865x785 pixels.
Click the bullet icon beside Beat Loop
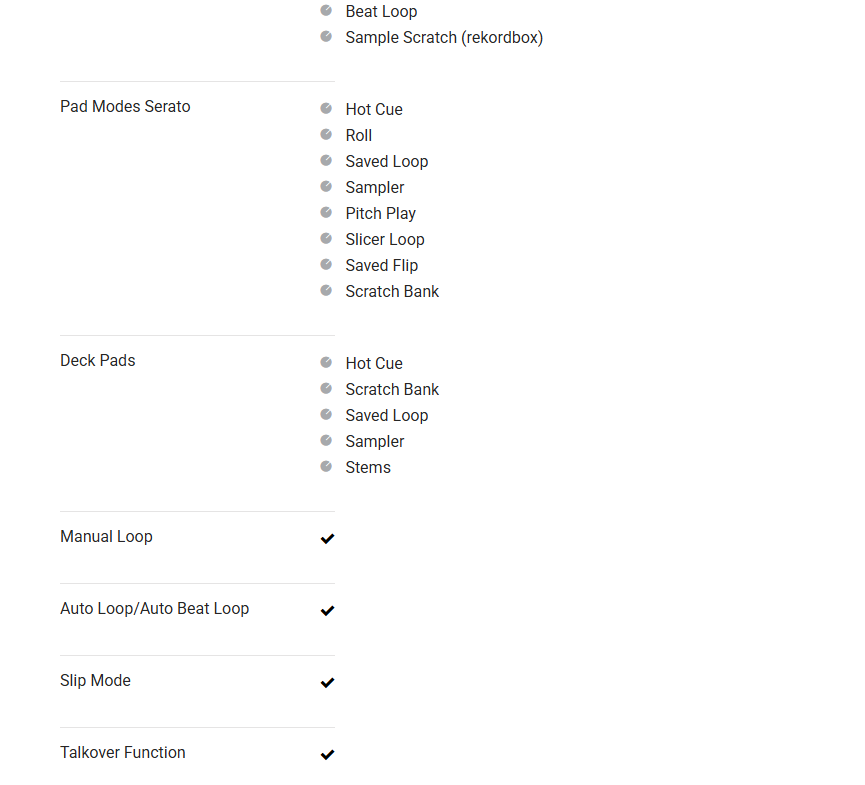point(326,10)
